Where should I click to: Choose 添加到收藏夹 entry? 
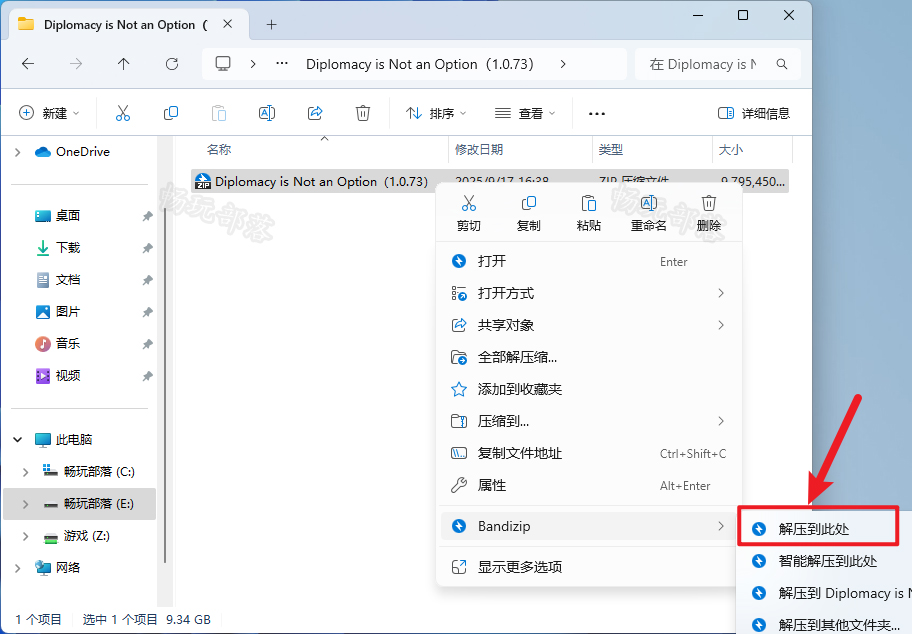(589, 389)
